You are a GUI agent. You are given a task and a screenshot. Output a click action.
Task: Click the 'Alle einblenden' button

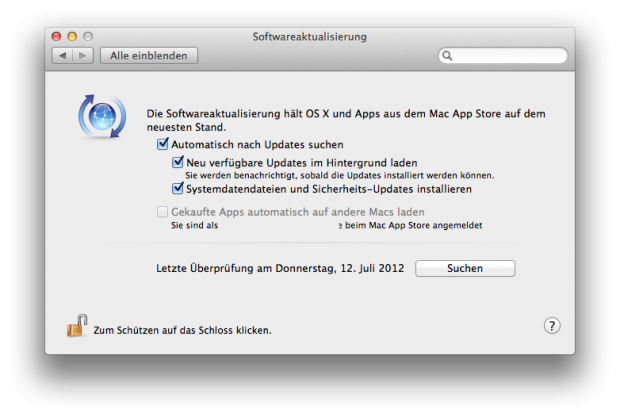[x=149, y=56]
